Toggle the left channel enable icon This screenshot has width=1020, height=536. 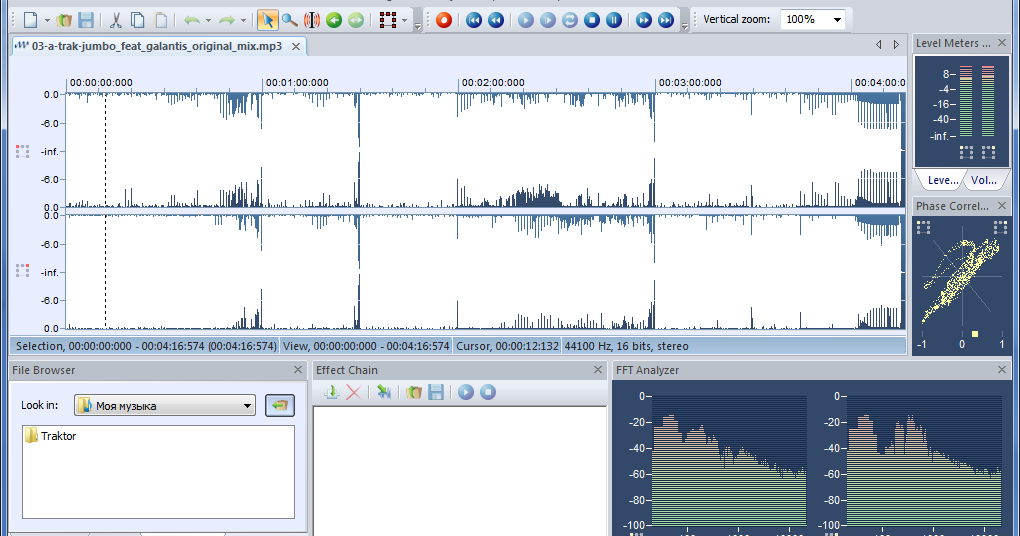pos(23,152)
